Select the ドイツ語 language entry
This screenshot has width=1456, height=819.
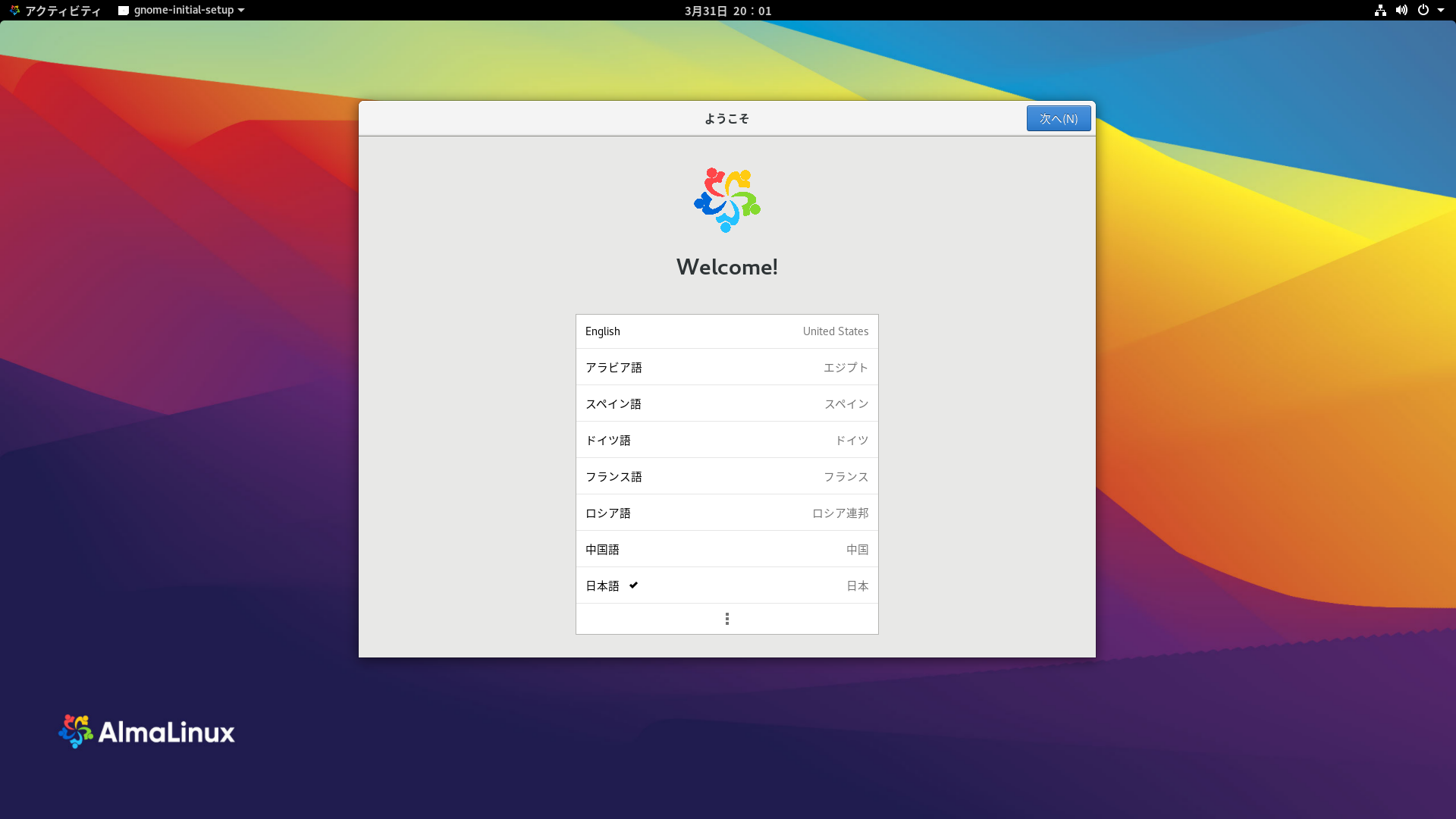coord(726,441)
